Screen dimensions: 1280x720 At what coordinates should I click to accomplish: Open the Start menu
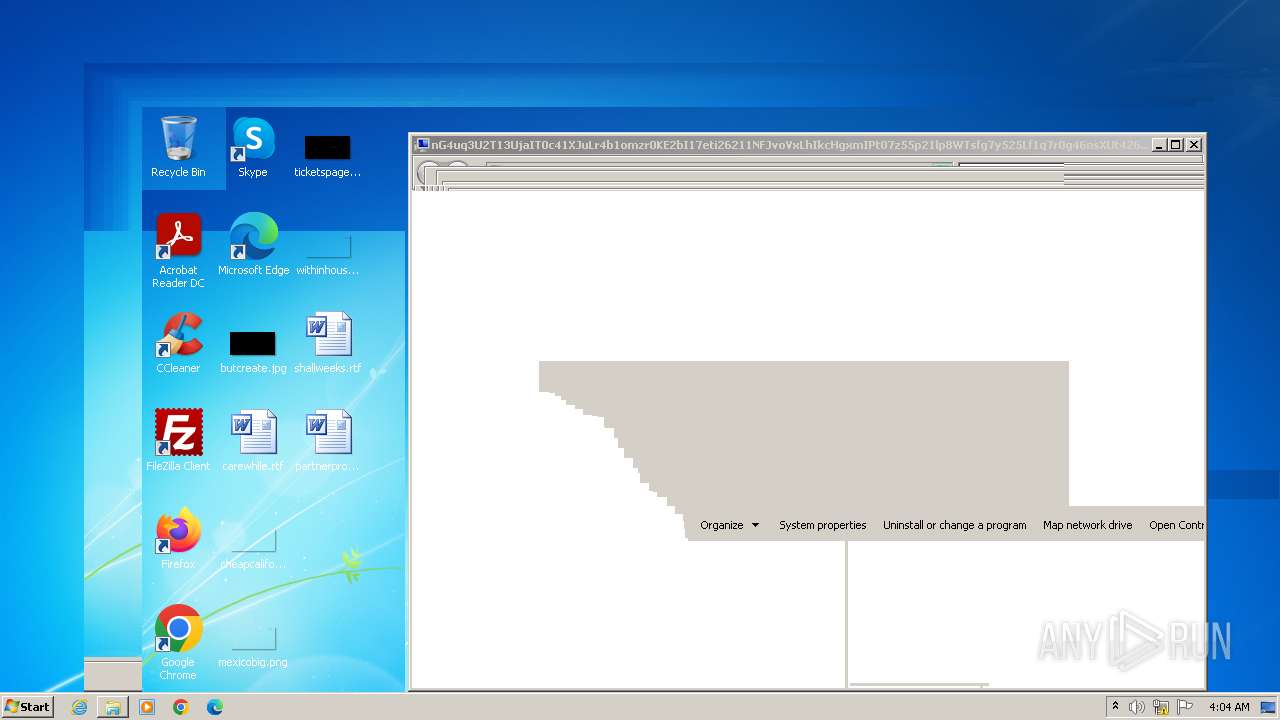tap(27, 706)
